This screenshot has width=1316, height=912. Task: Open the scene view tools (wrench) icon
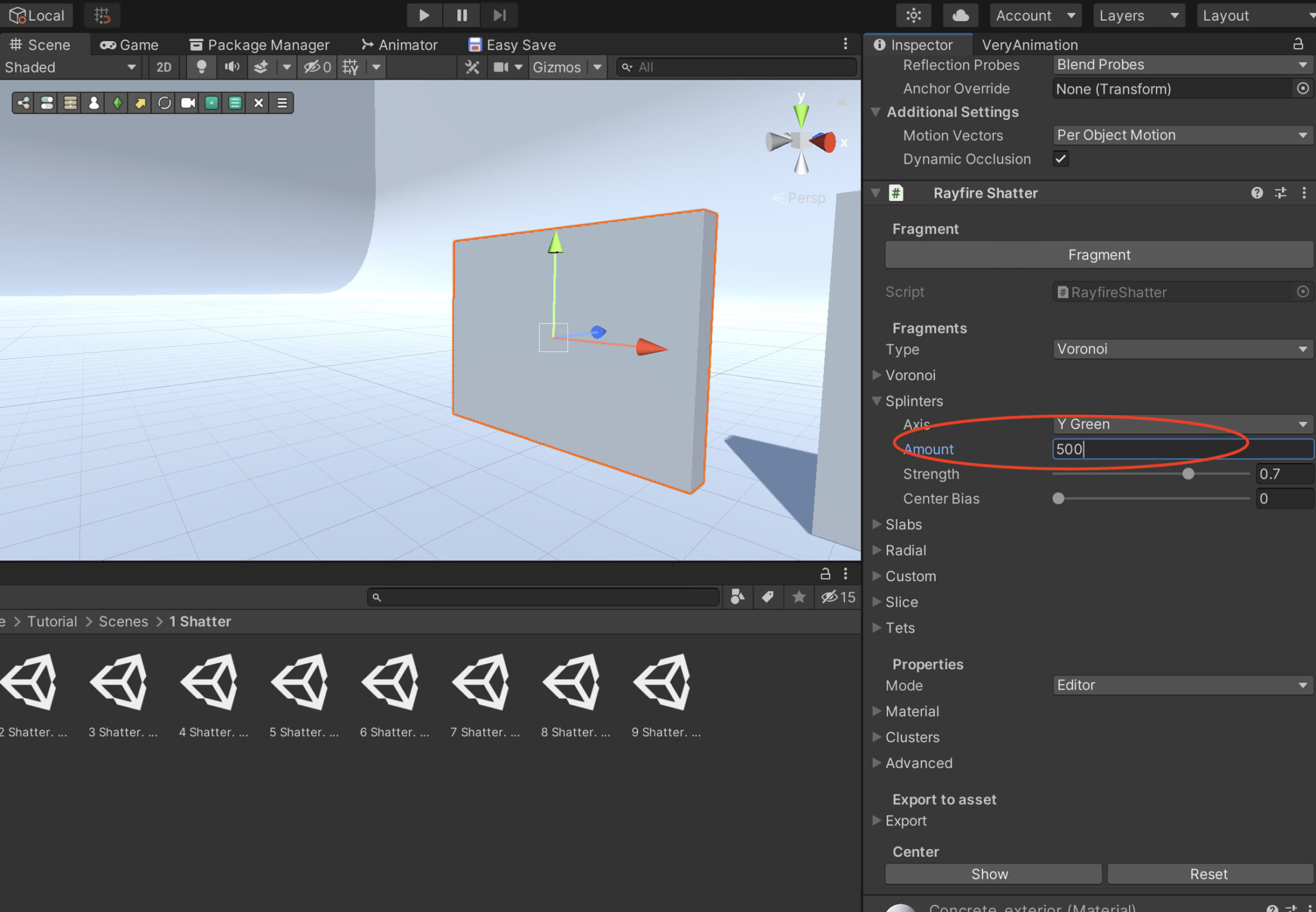[472, 67]
